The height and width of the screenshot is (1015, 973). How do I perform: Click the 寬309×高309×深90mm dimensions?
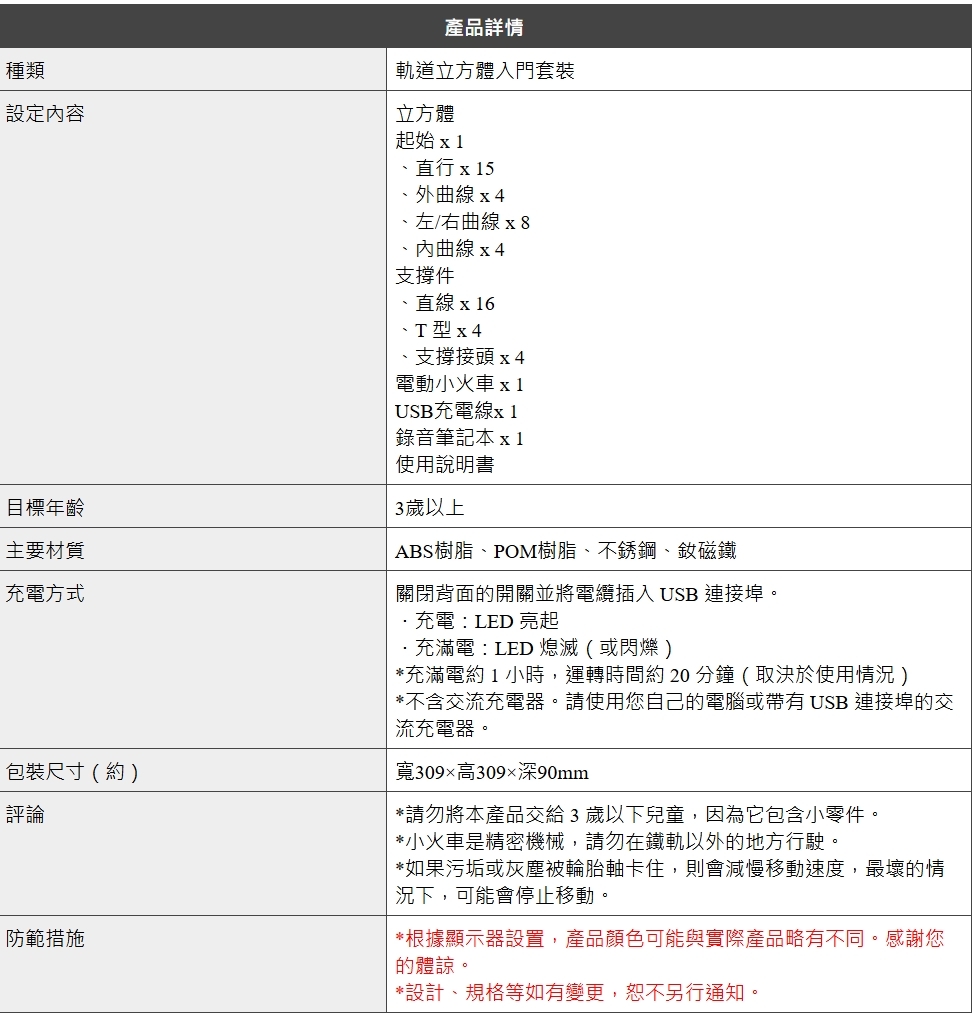tap(492, 773)
